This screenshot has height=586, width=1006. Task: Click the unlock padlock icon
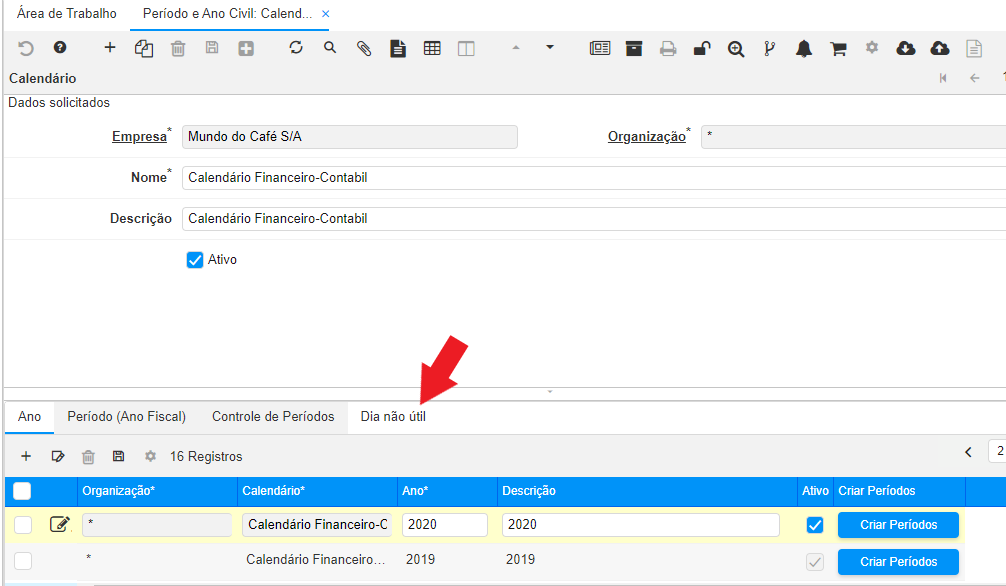(702, 48)
